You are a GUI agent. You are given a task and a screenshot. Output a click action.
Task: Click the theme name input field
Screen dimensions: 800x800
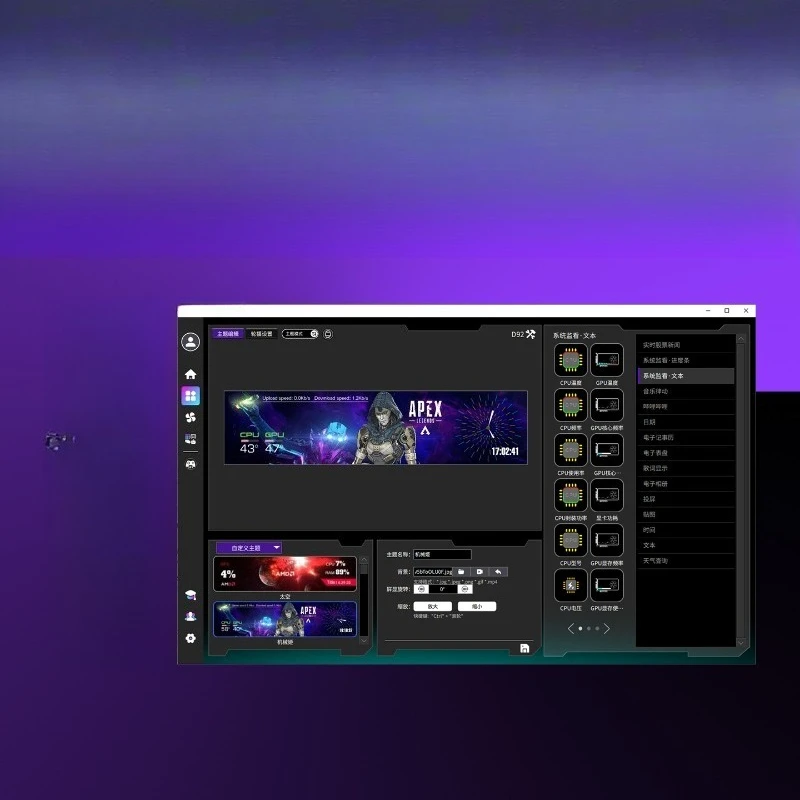tap(442, 555)
